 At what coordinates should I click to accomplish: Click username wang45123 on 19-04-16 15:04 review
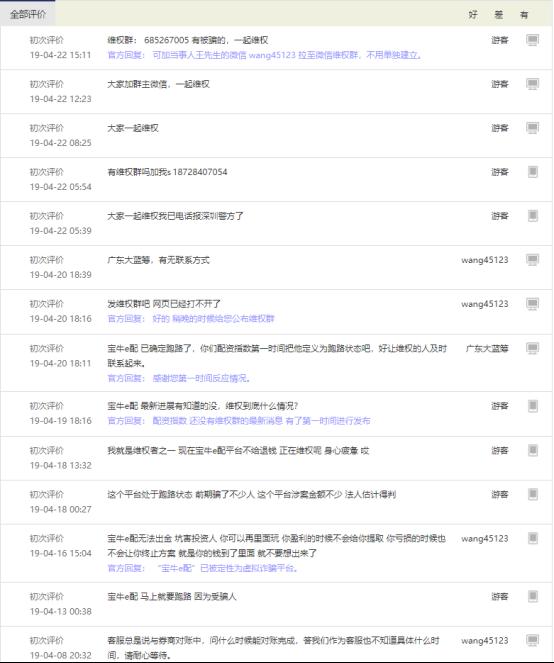click(x=485, y=538)
